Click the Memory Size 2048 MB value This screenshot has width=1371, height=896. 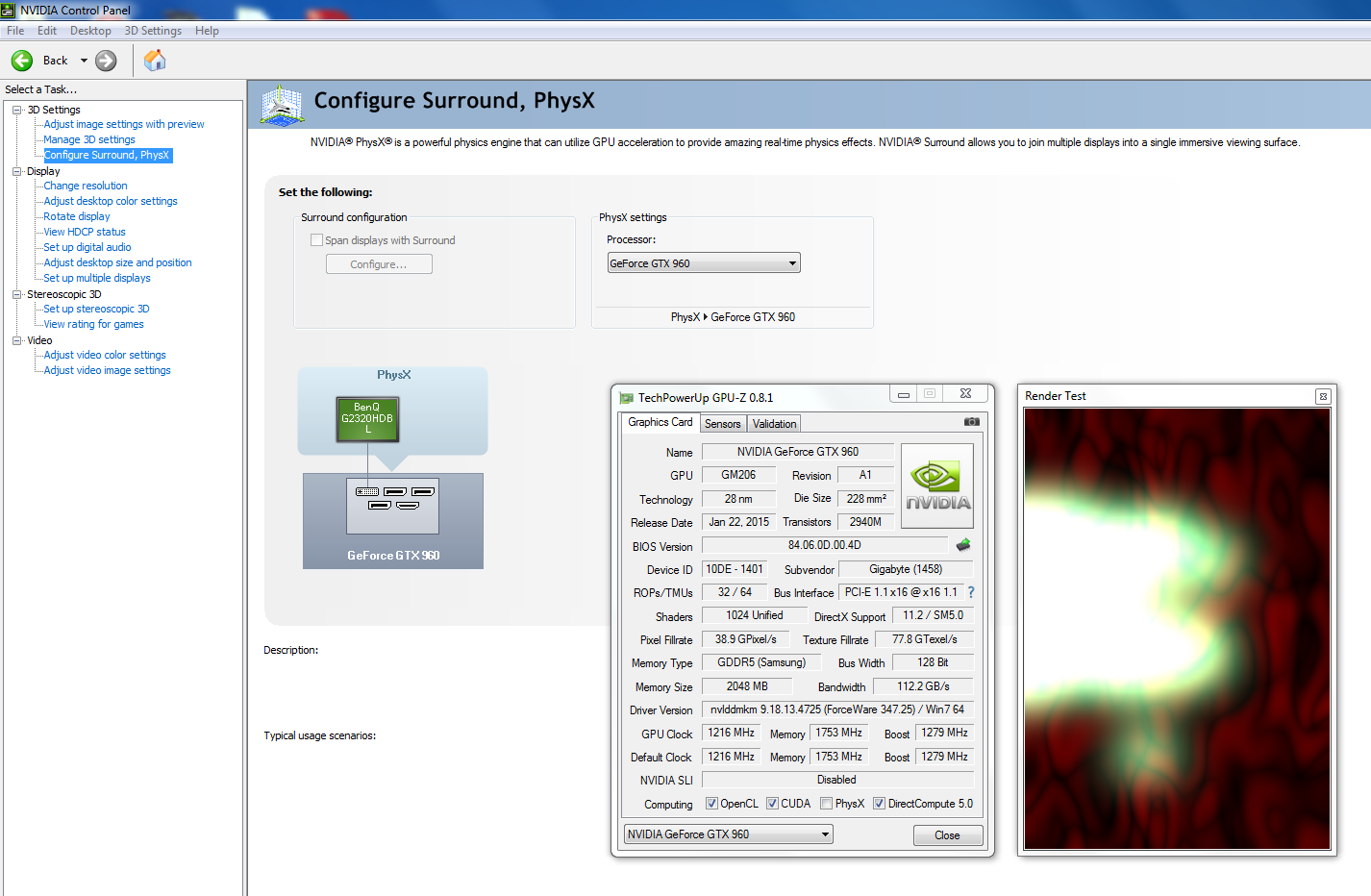point(747,686)
